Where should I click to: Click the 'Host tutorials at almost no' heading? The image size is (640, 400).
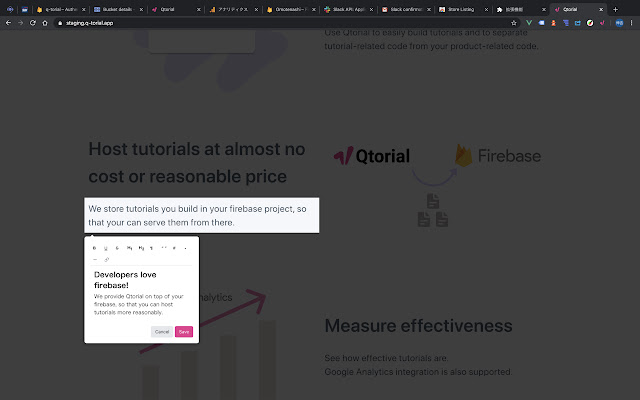tap(197, 162)
